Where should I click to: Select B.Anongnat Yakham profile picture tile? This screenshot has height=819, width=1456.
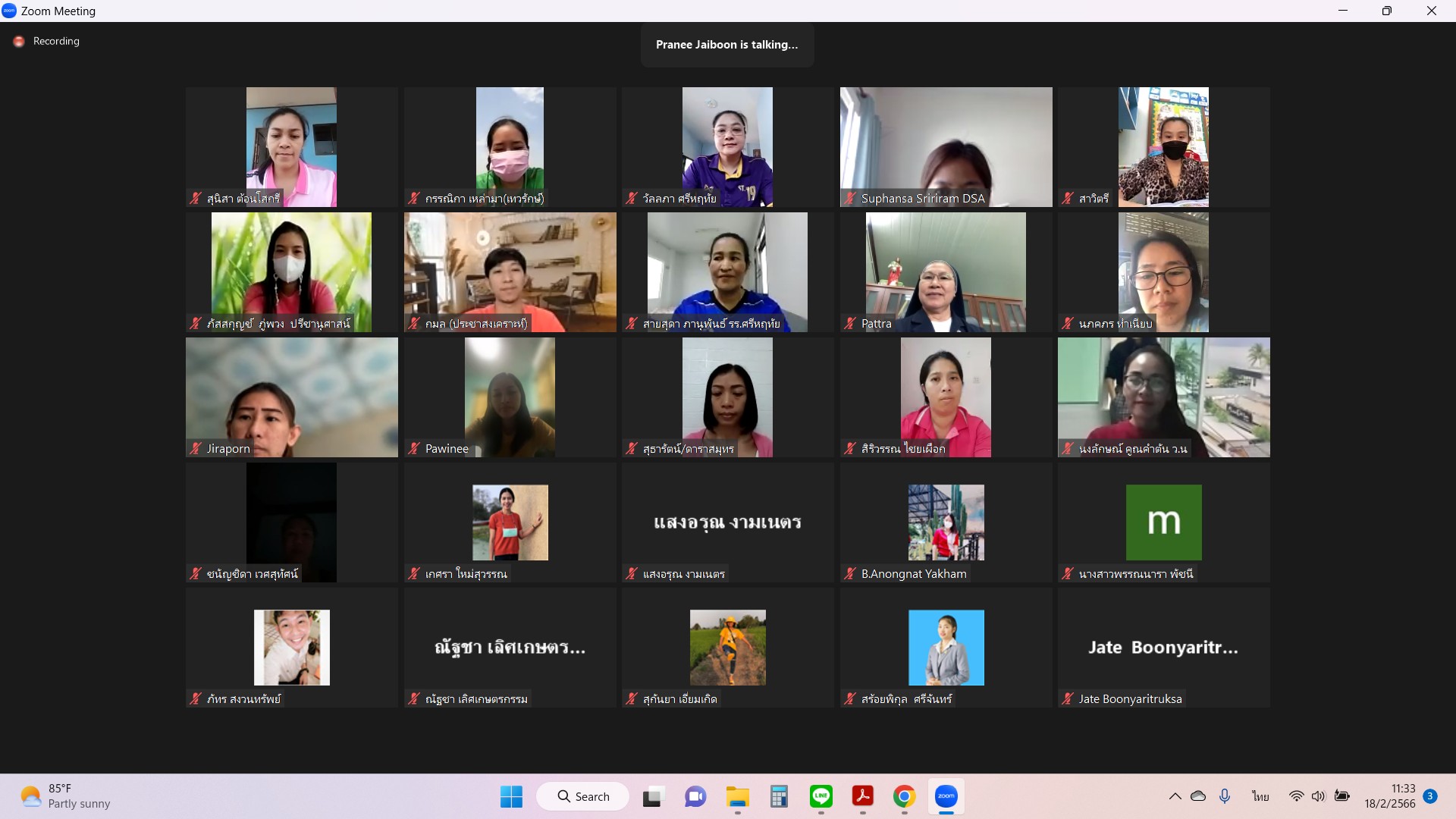click(x=946, y=522)
